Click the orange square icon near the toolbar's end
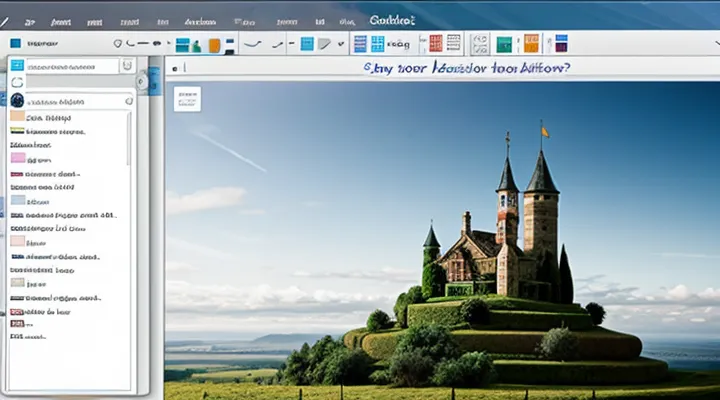Viewport: 720px width, 400px height. [531, 44]
